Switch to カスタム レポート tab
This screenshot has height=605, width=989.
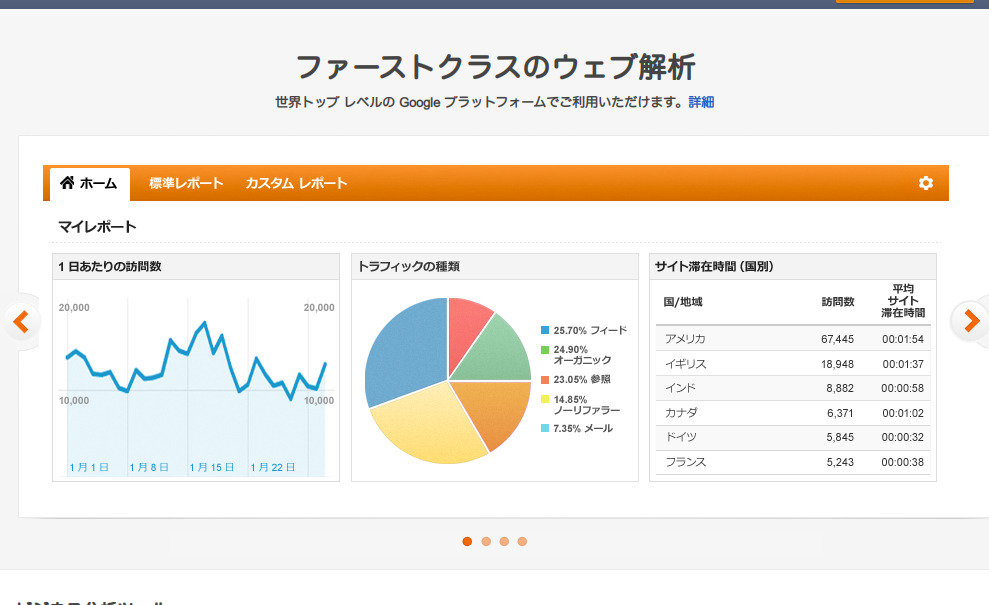[296, 183]
